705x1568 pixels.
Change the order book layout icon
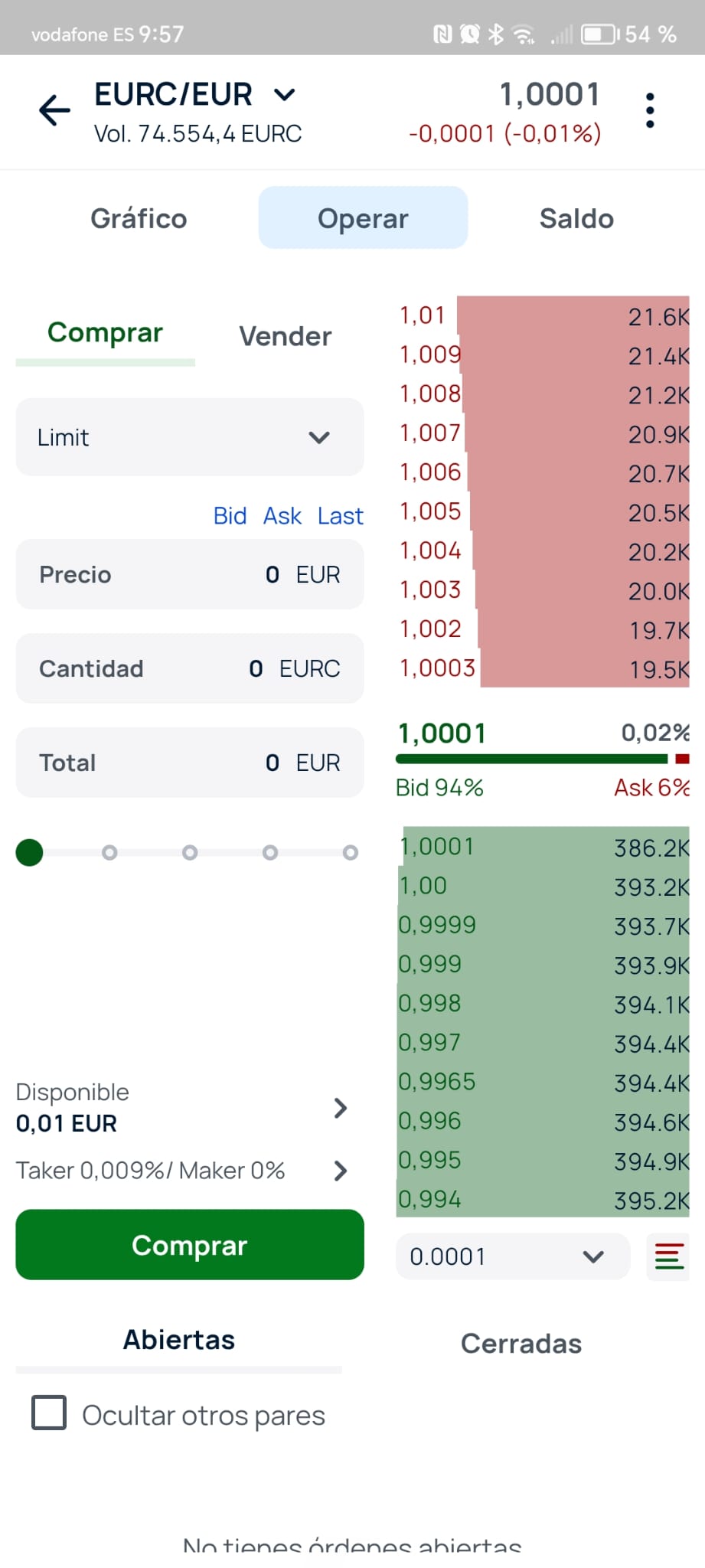[x=668, y=1256]
